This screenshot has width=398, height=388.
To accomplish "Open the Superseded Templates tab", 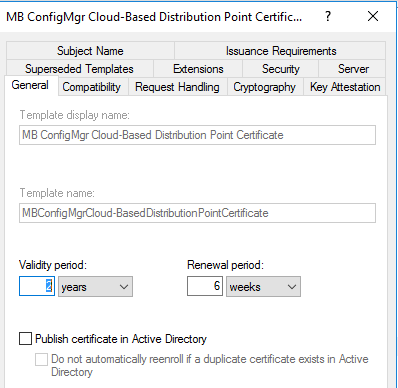I will pos(79,69).
